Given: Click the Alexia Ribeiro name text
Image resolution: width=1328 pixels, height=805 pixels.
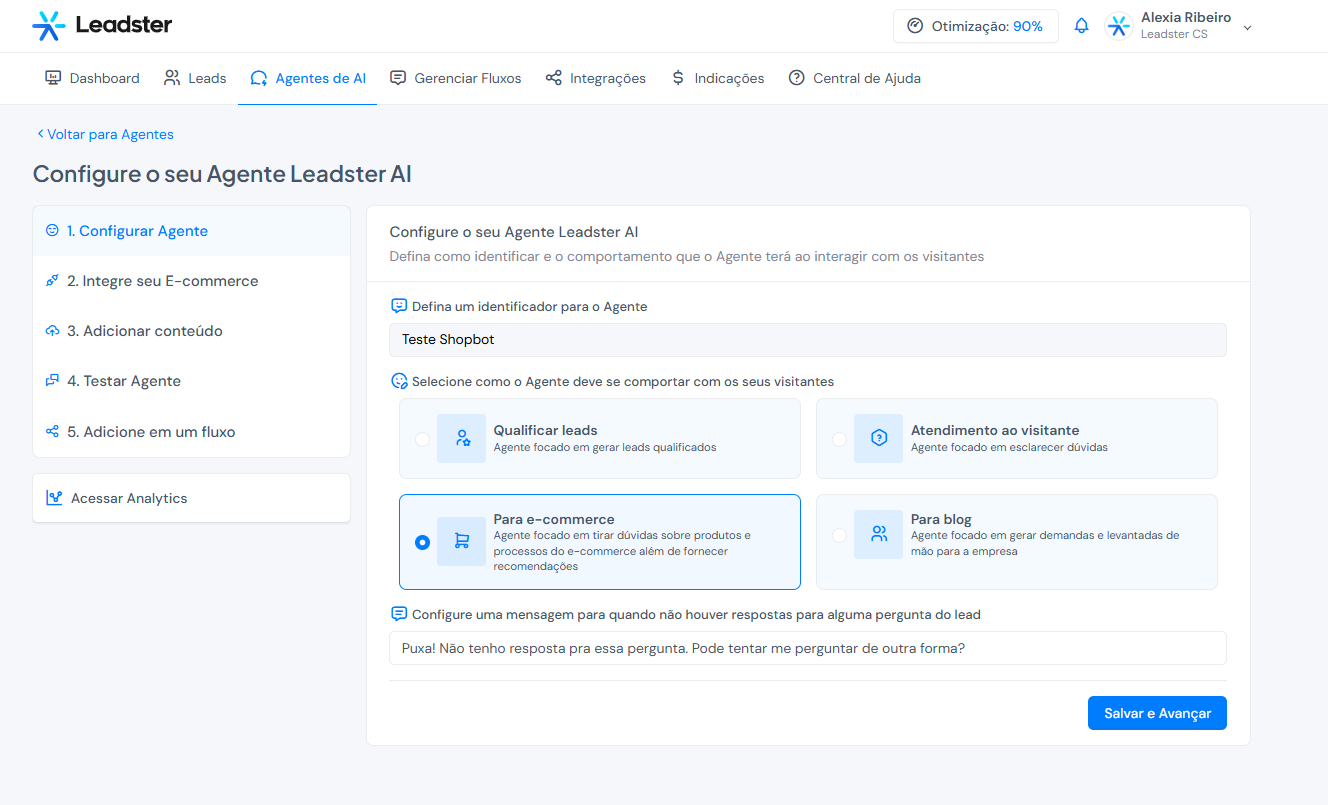Looking at the screenshot, I should coord(1186,18).
